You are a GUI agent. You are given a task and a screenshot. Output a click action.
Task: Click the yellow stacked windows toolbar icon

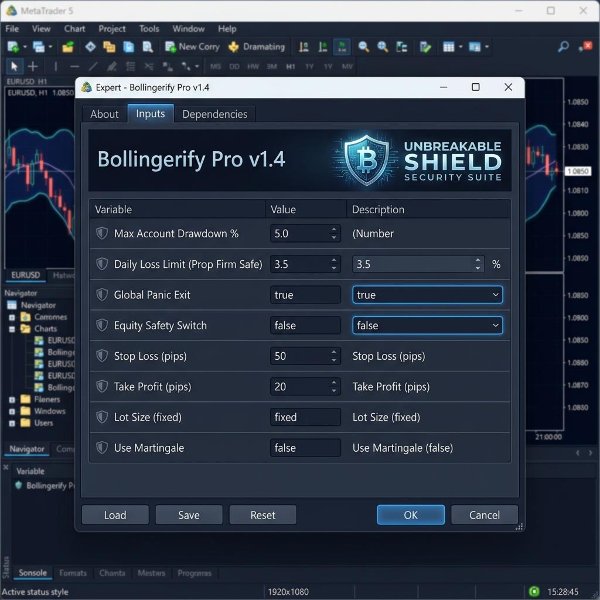(x=109, y=47)
